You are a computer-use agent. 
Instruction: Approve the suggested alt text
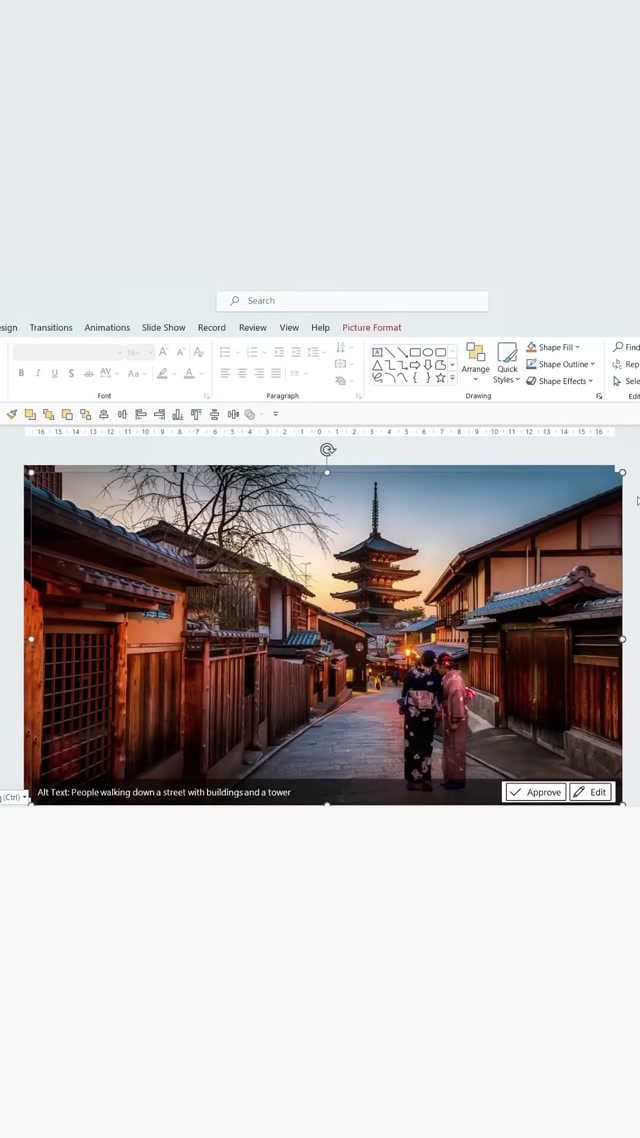(534, 792)
